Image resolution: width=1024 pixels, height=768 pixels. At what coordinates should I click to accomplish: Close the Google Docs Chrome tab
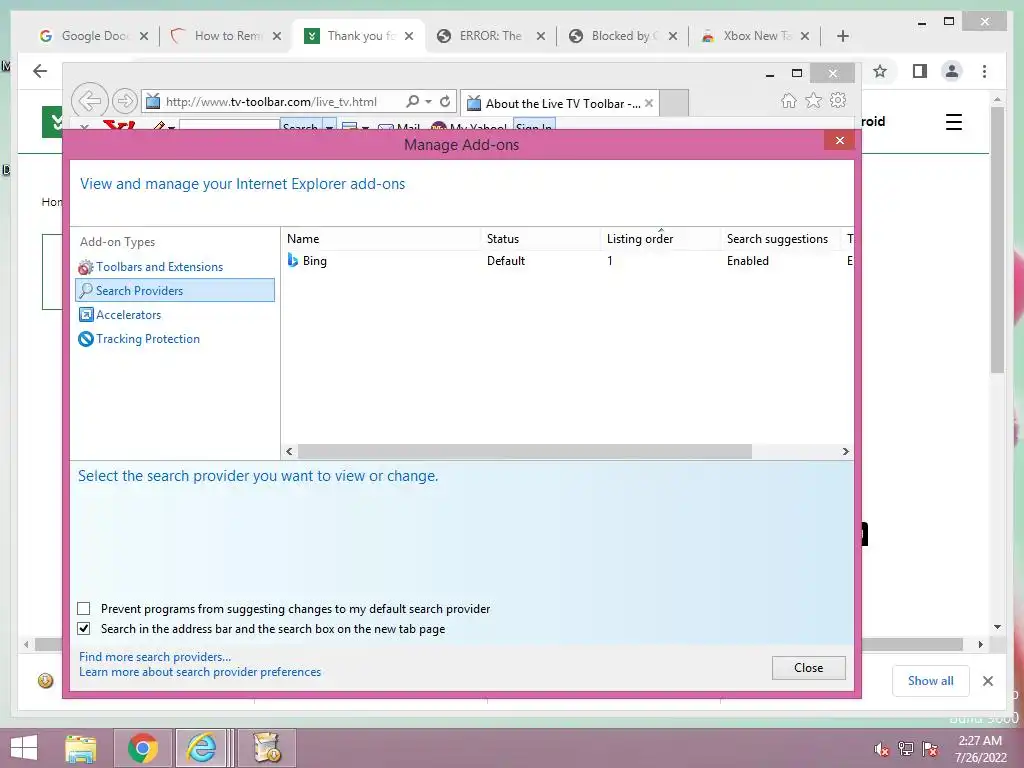[x=144, y=36]
